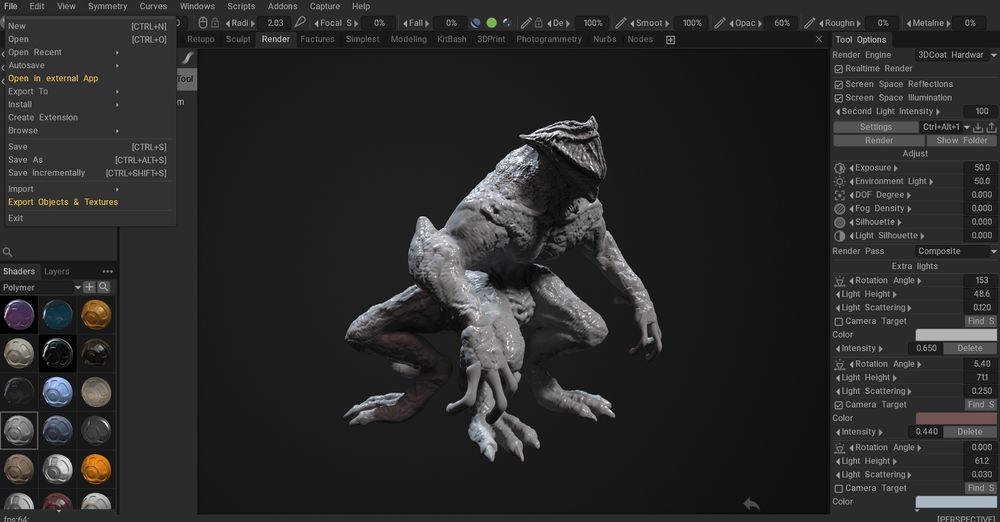This screenshot has height=522, width=1000.
Task: Toggle the Screen Space Reflections checkbox
Action: tap(839, 84)
